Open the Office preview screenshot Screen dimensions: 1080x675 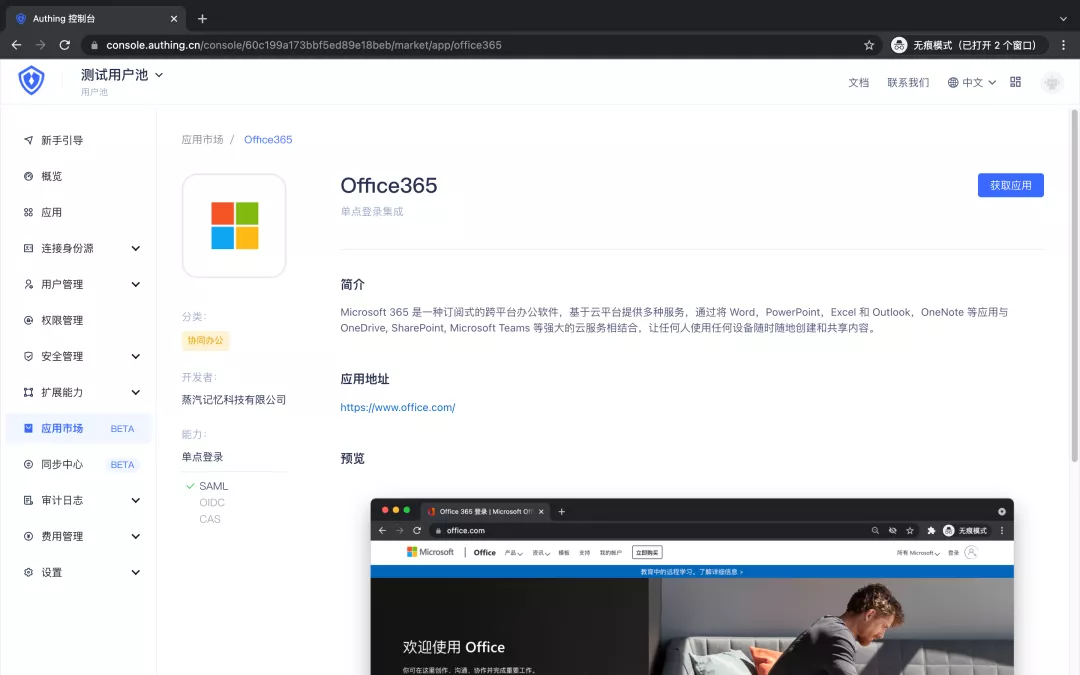[x=692, y=586]
